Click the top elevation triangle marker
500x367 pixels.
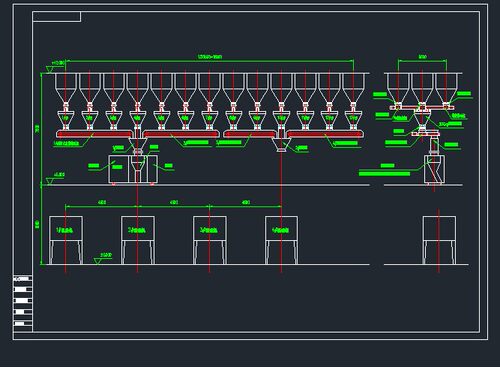(50, 69)
